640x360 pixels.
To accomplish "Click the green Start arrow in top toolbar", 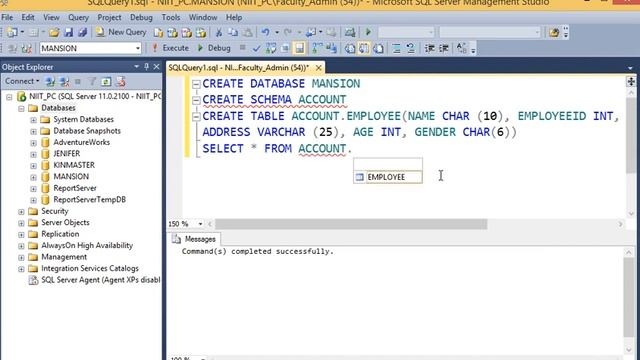I will (368, 32).
